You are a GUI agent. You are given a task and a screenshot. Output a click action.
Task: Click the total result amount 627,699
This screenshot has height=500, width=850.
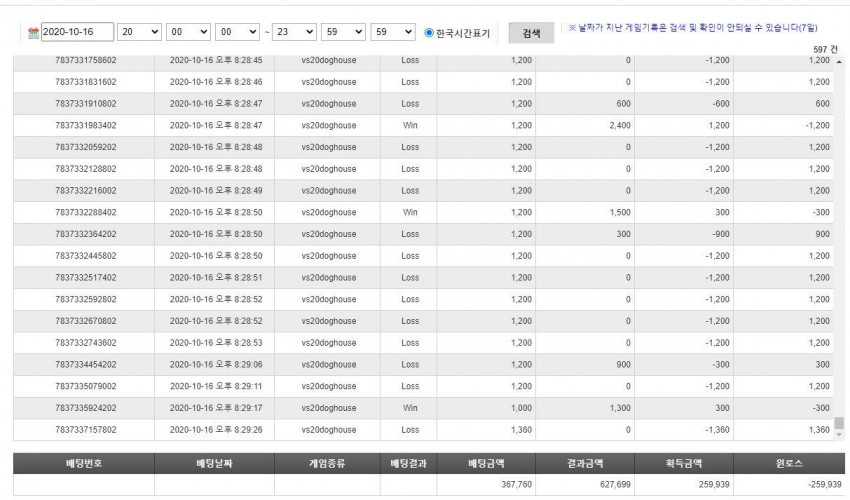click(615, 484)
